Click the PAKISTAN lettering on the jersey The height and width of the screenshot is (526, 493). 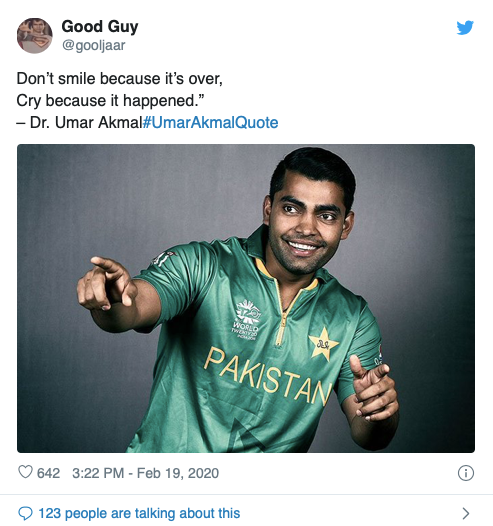click(x=268, y=376)
